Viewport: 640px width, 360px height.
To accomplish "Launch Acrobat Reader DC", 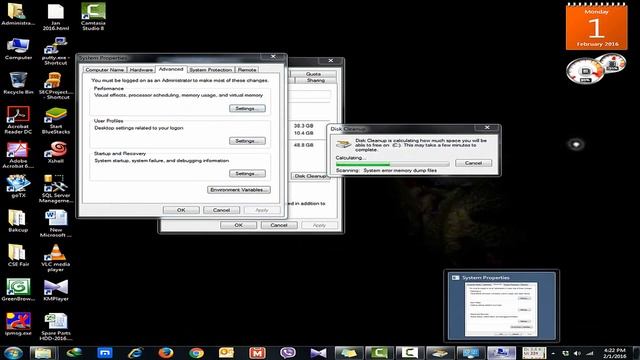I will [18, 120].
